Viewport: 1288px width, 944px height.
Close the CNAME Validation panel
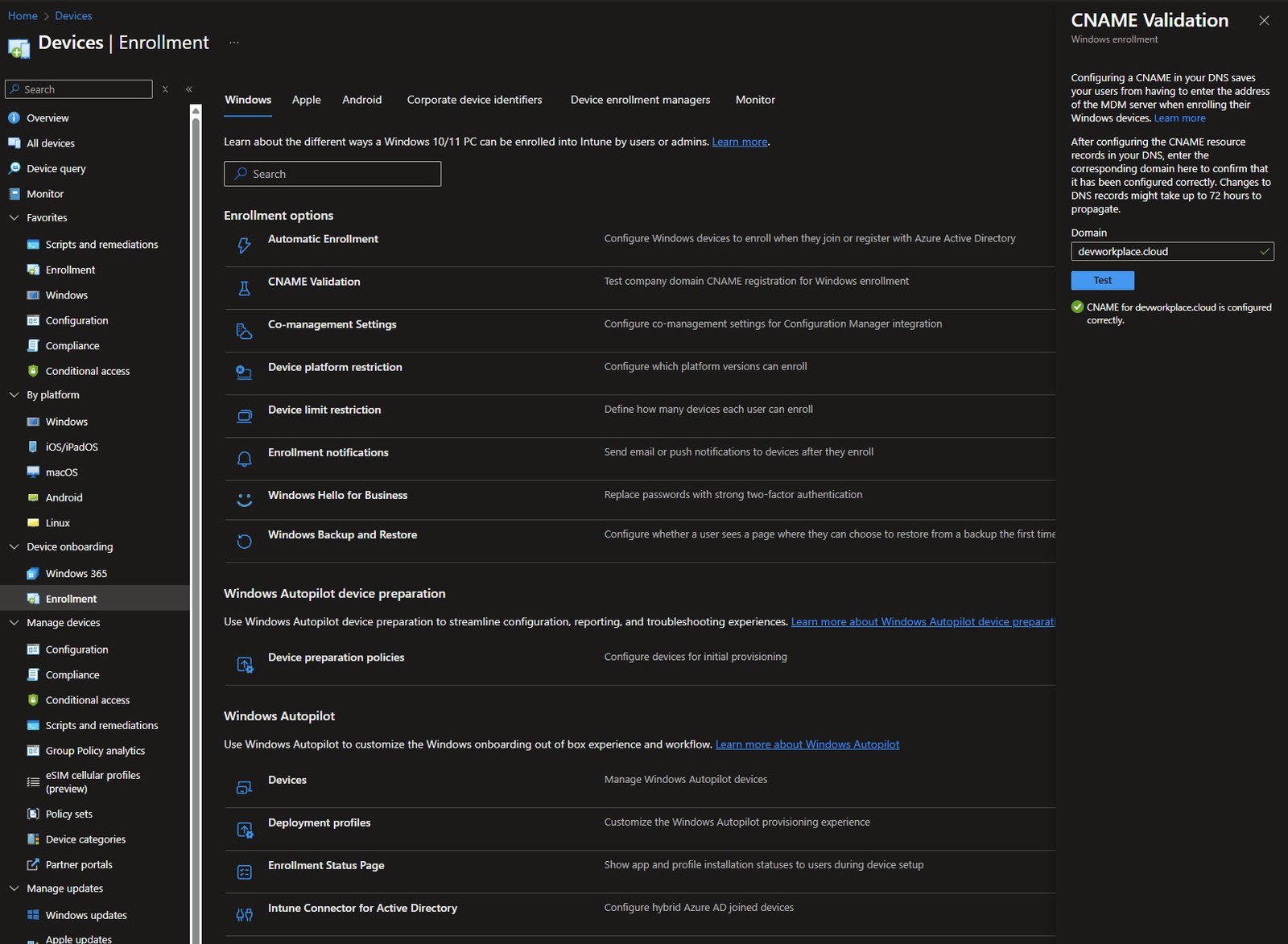pos(1264,21)
